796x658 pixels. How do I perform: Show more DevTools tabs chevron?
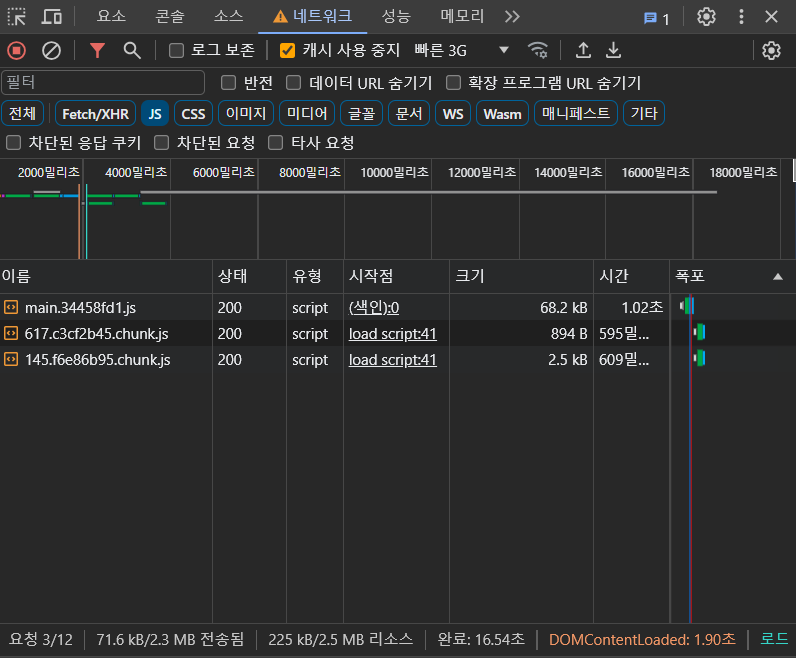(512, 17)
